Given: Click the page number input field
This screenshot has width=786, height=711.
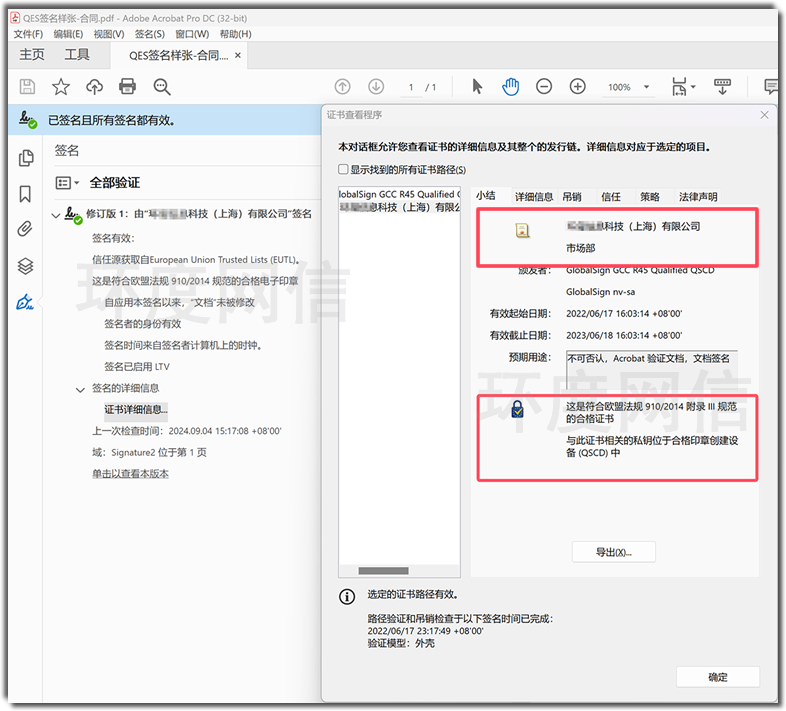Looking at the screenshot, I should [x=411, y=87].
